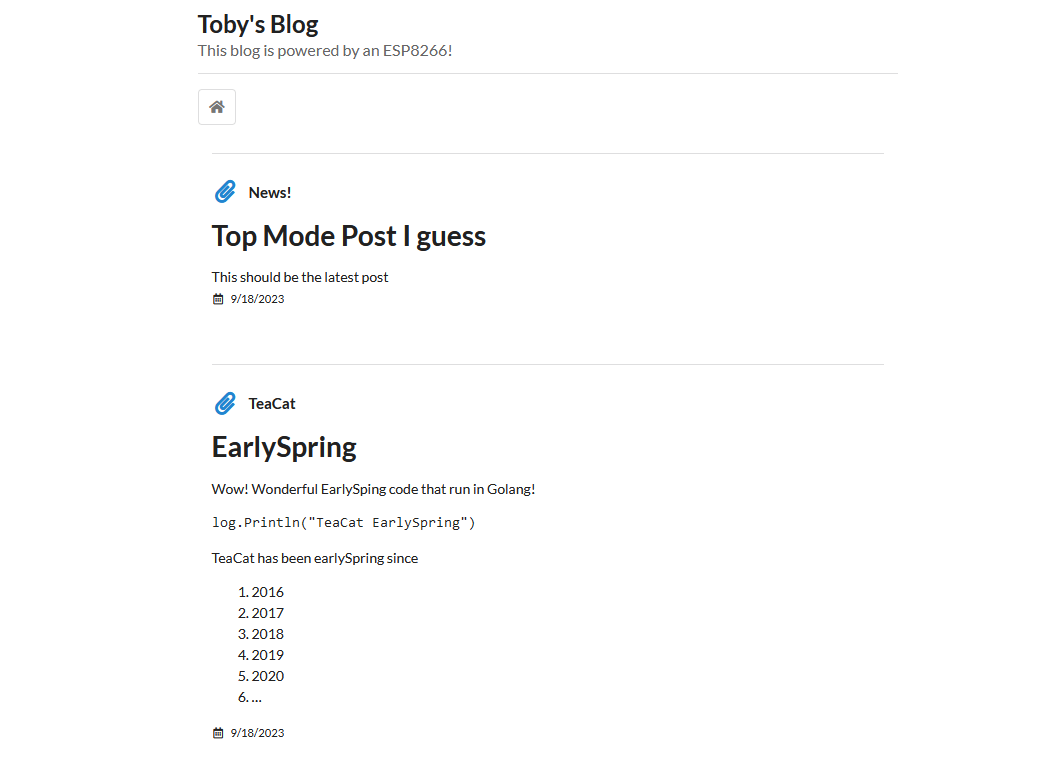1051x768 pixels.
Task: Click the calendar icon under EarlySpring post
Action: pos(218,733)
